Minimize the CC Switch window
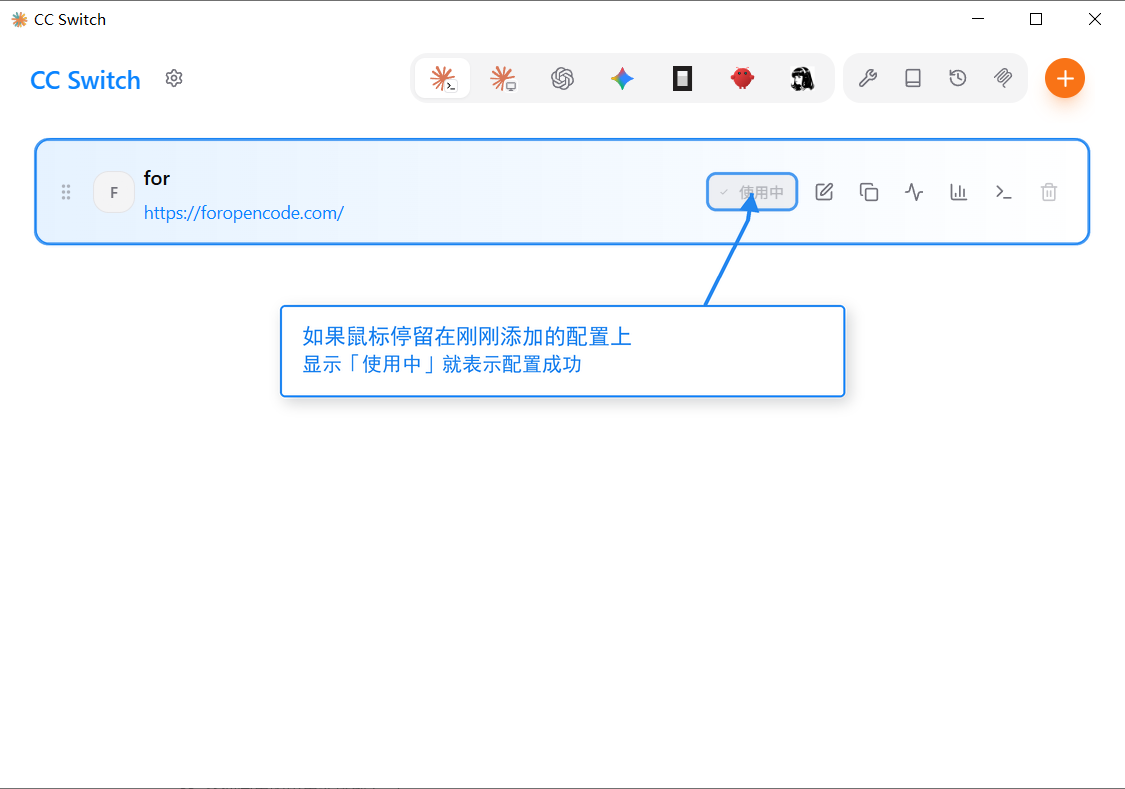 [978, 19]
